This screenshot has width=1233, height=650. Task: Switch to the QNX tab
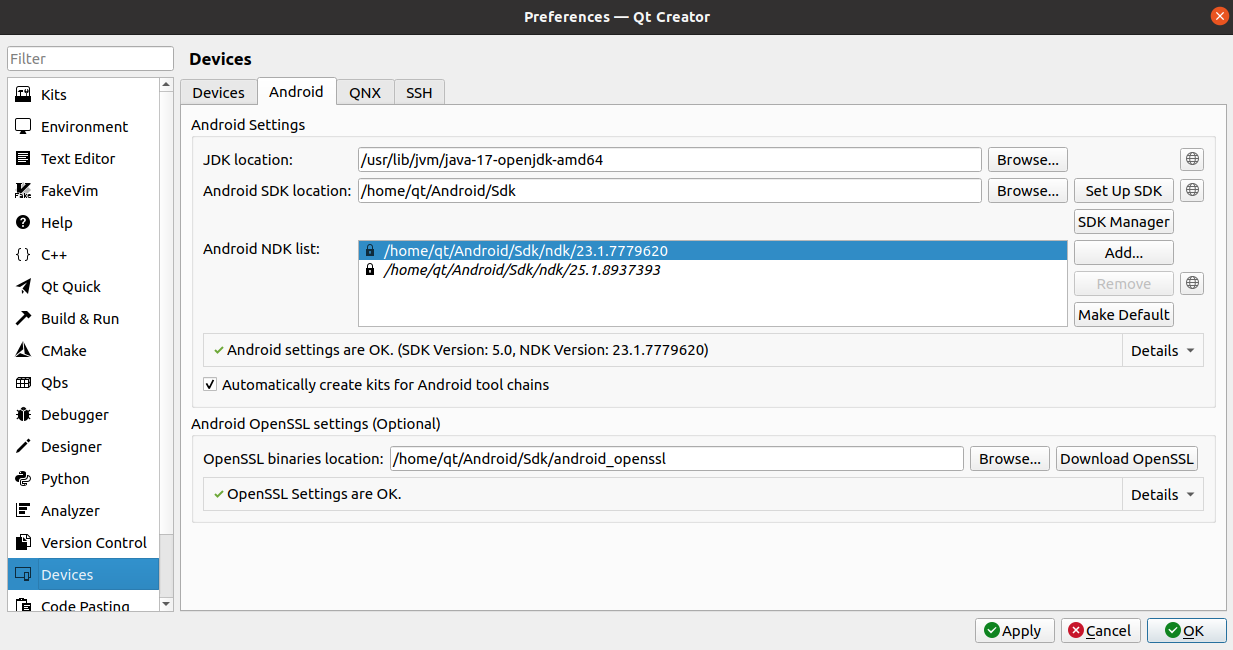(x=365, y=92)
